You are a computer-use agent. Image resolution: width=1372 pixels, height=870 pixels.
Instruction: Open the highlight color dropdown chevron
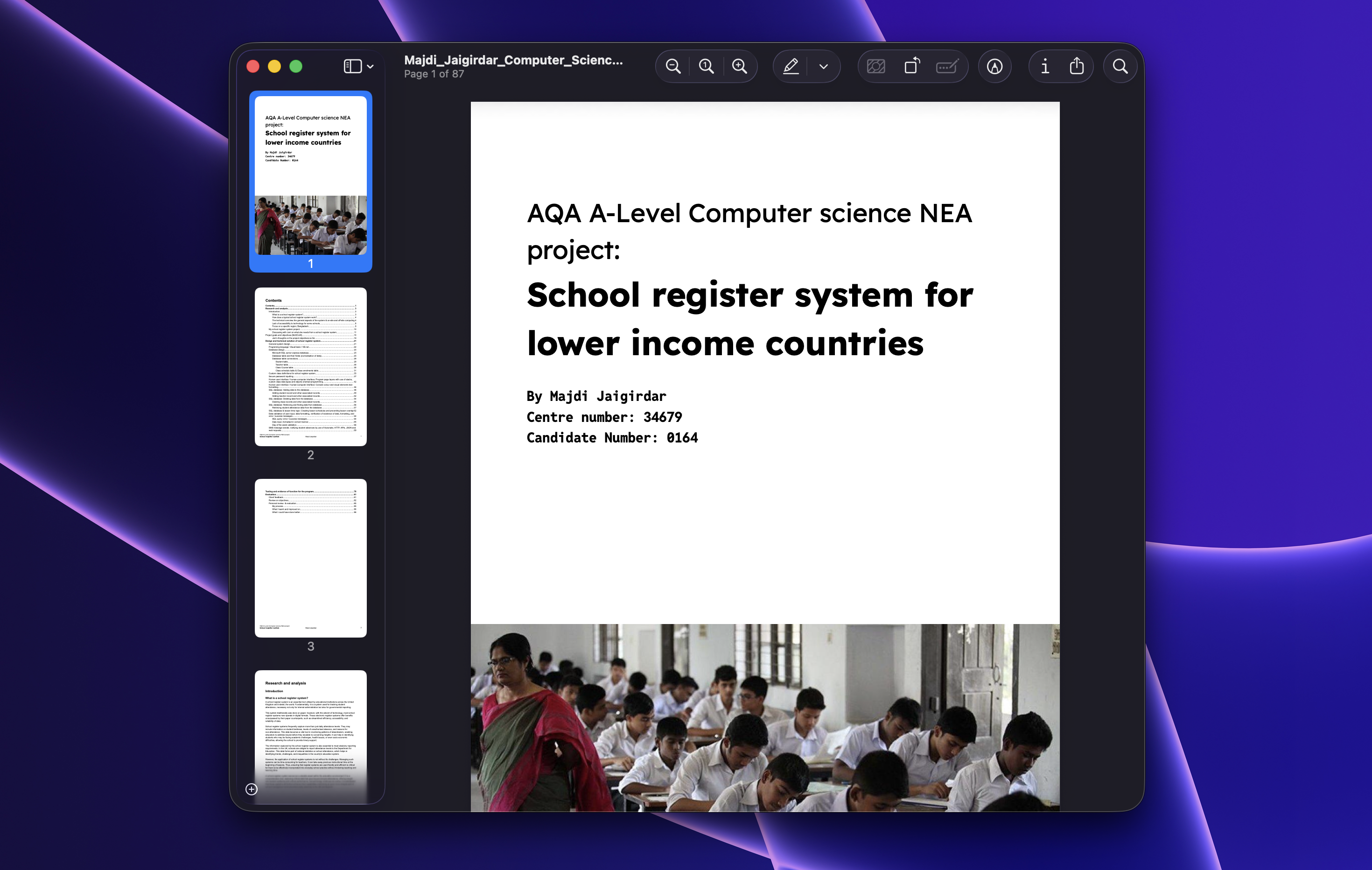tap(822, 66)
